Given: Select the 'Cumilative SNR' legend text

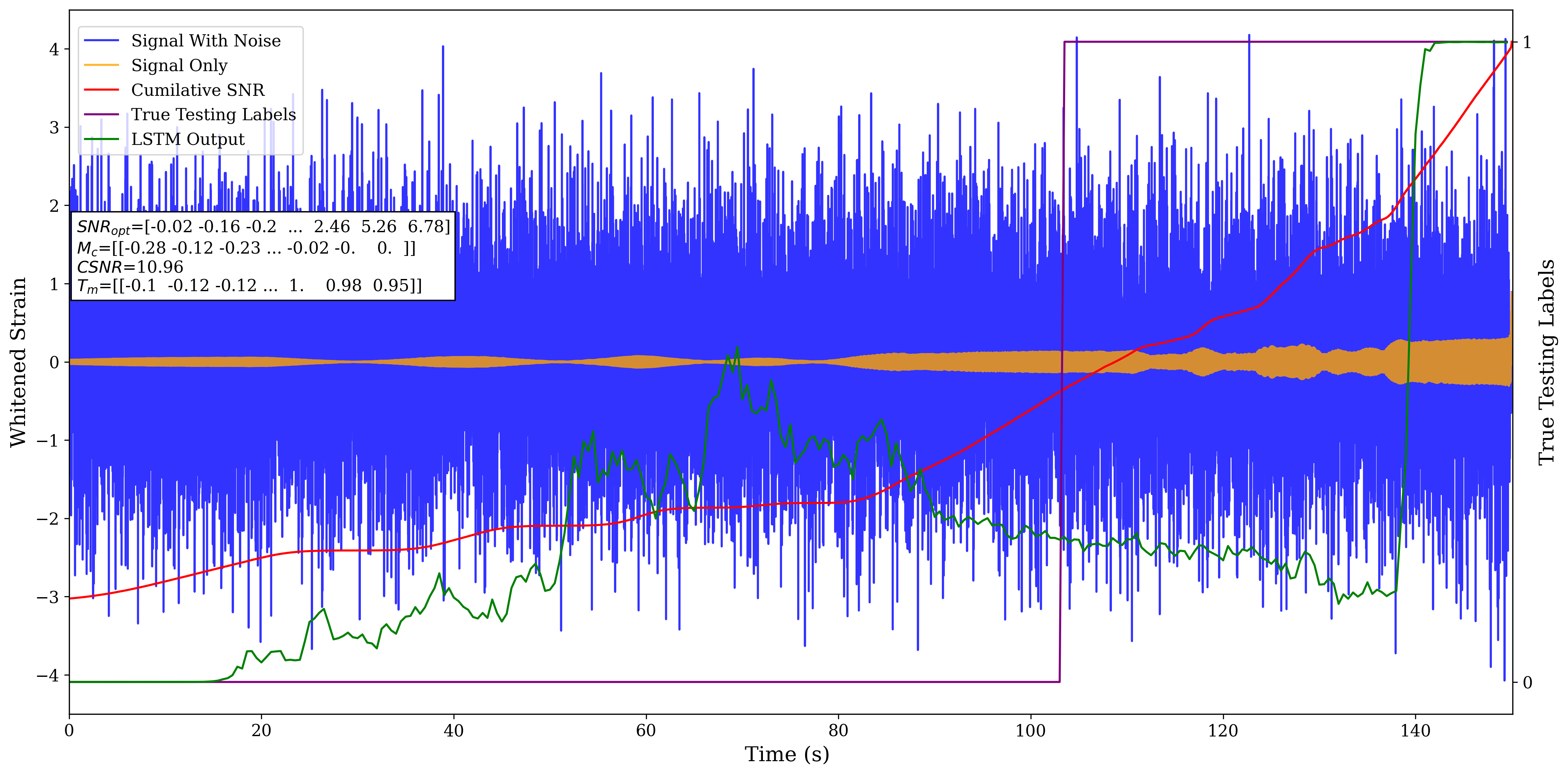Looking at the screenshot, I should 198,90.
